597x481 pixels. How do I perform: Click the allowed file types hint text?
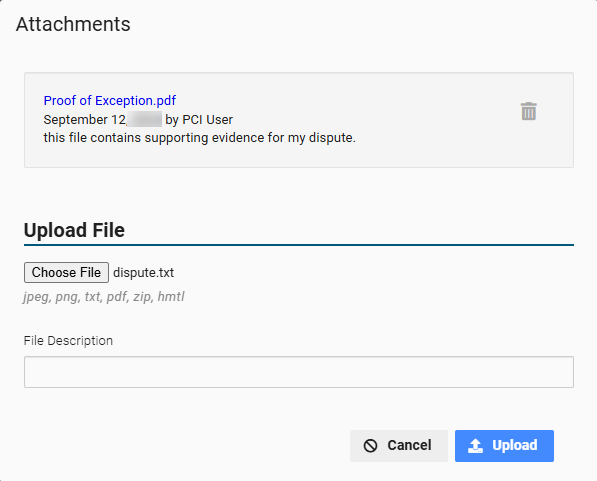coord(104,297)
